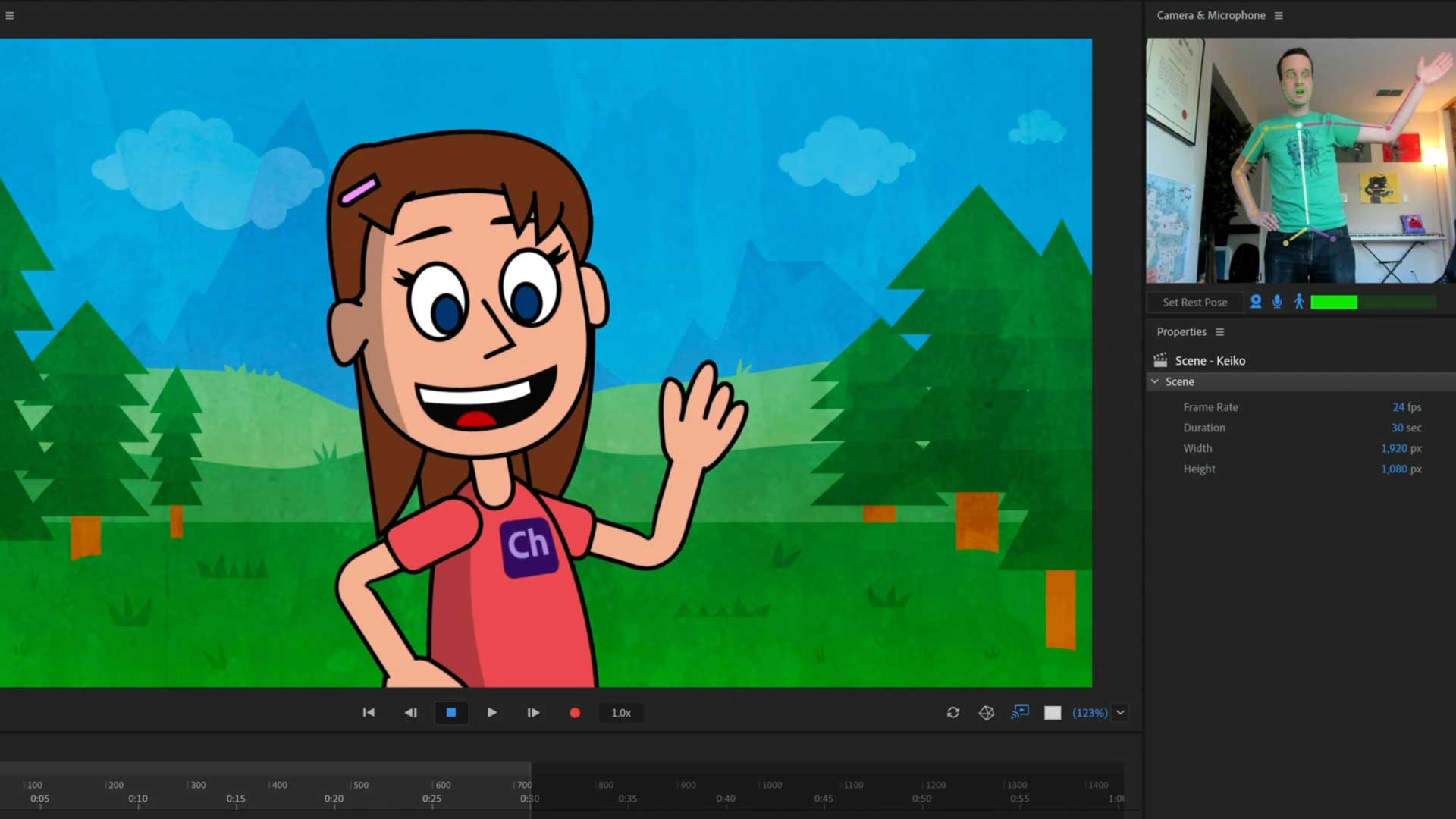Click the 24 fps Frame Rate value
This screenshot has width=1456, height=819.
pos(1398,407)
